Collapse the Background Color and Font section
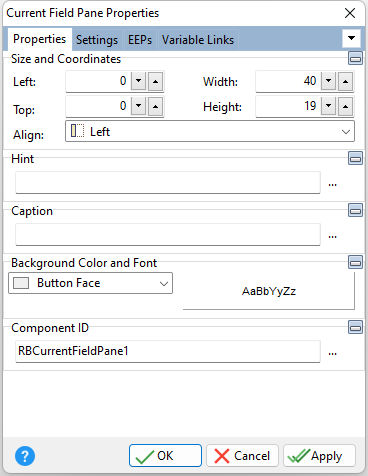Viewport: 368px width, 476px height. (355, 262)
